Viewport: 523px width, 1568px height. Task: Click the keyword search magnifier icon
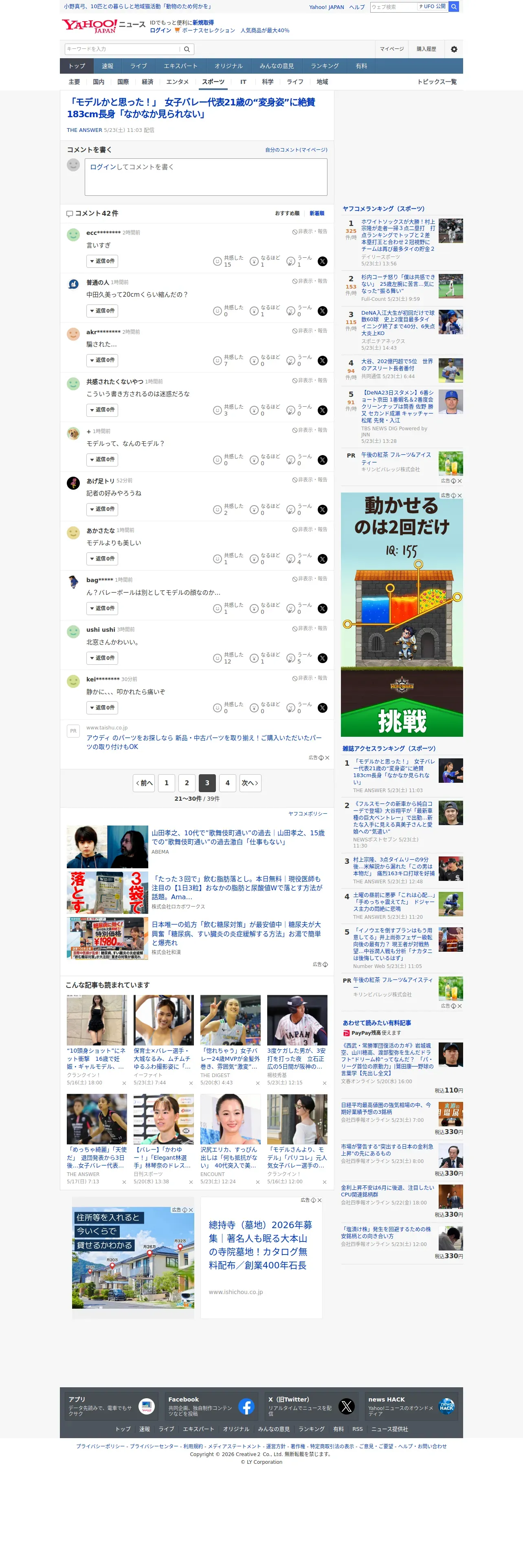point(187,49)
